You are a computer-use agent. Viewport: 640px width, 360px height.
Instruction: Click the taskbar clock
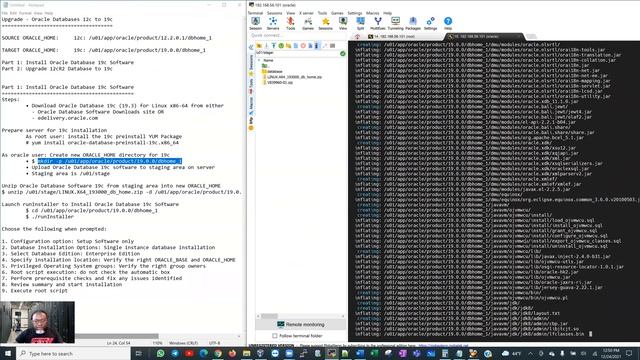pos(611,353)
